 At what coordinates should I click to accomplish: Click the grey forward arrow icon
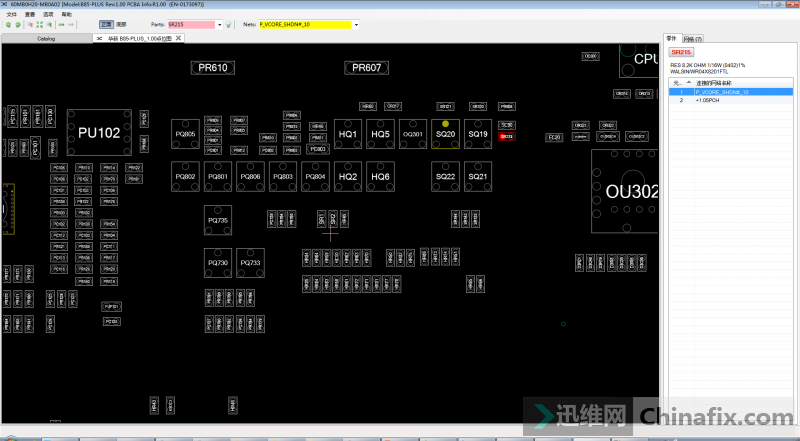71,24
